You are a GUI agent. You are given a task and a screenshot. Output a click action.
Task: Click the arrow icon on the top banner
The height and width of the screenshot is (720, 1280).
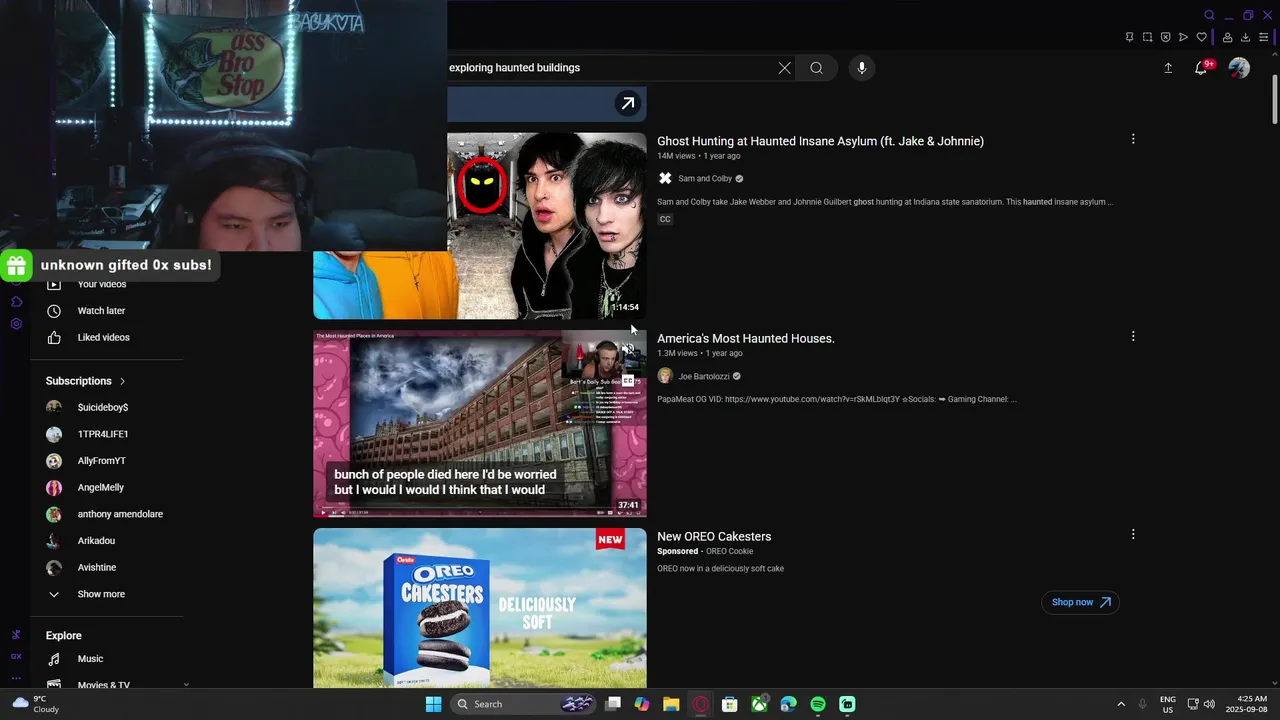pyautogui.click(x=627, y=103)
